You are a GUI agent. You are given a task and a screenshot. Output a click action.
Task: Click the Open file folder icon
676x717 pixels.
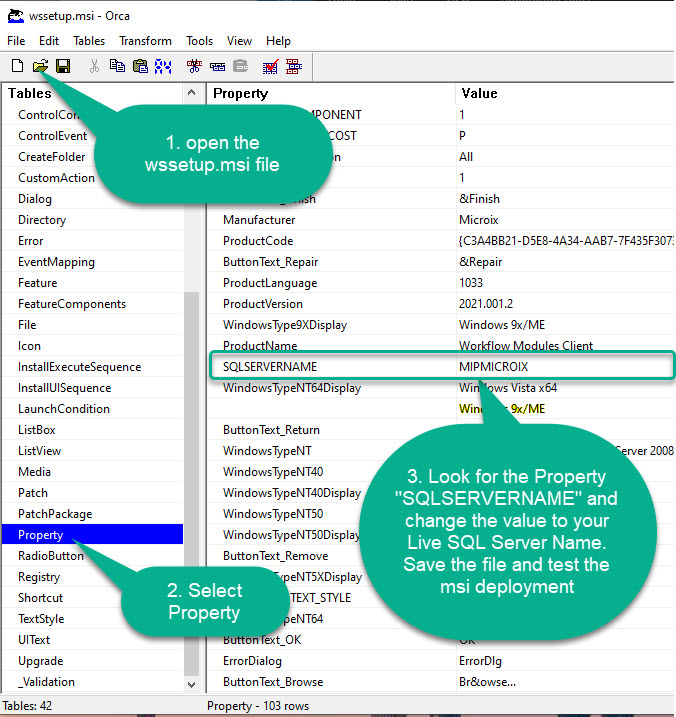[x=40, y=66]
